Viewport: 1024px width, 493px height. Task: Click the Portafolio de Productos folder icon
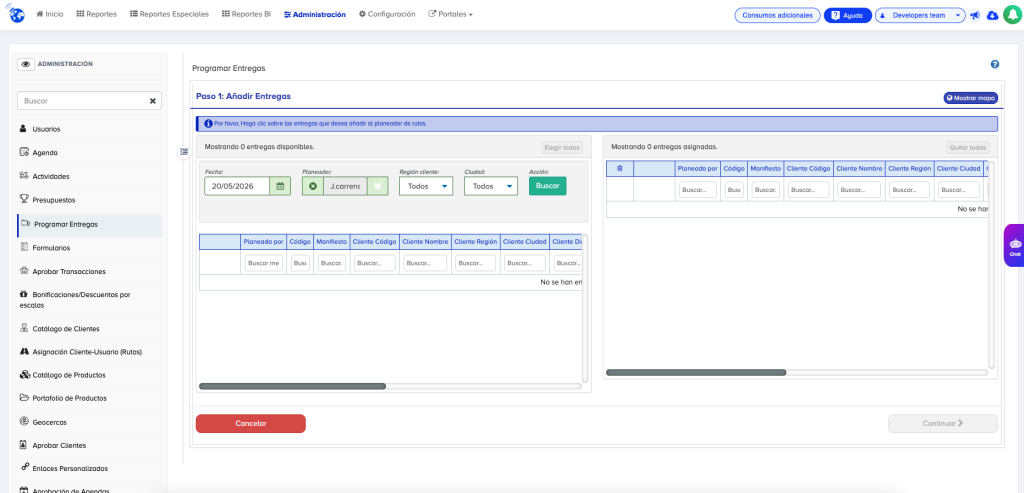[24, 398]
